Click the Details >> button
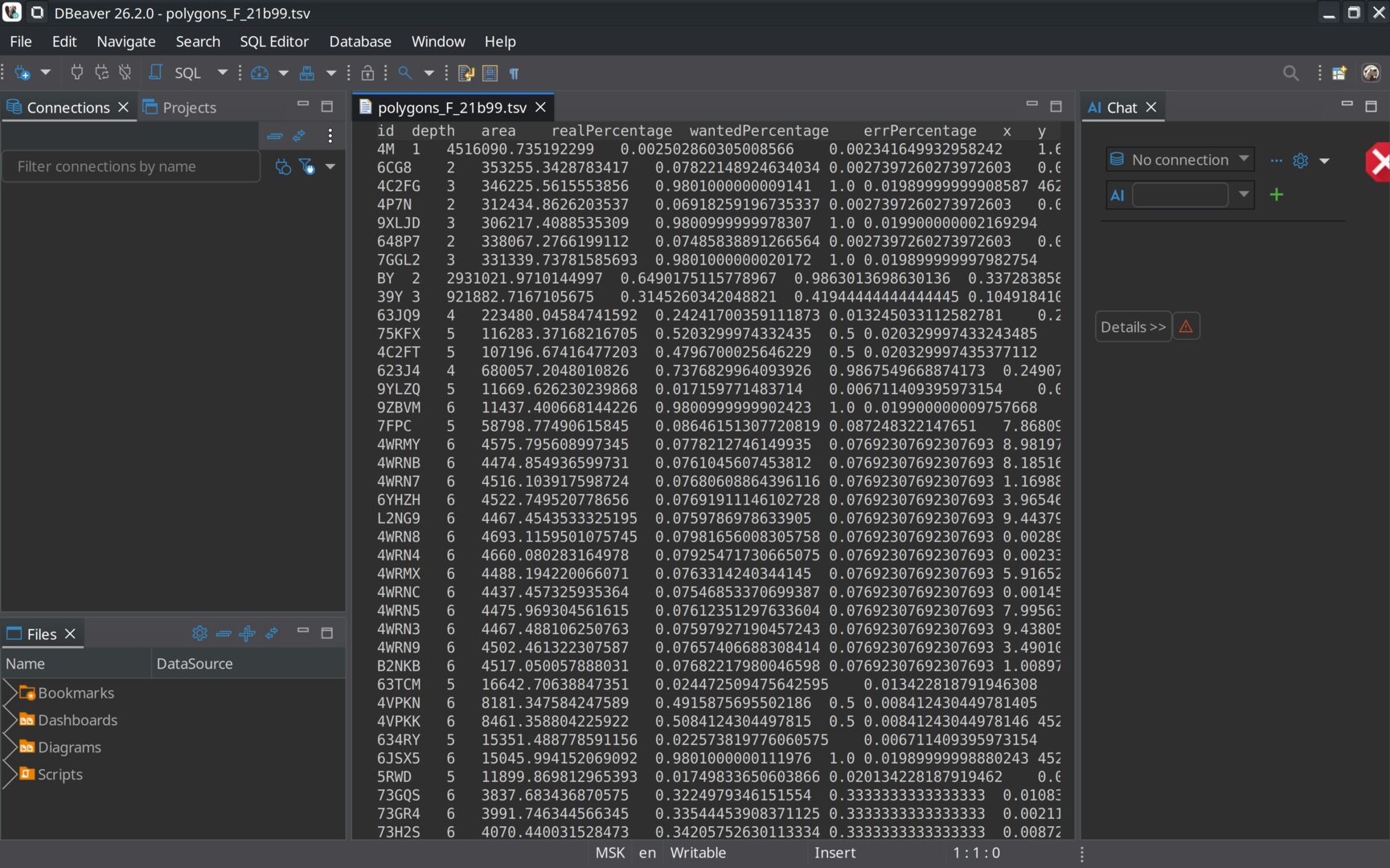1390x868 pixels. [1133, 326]
